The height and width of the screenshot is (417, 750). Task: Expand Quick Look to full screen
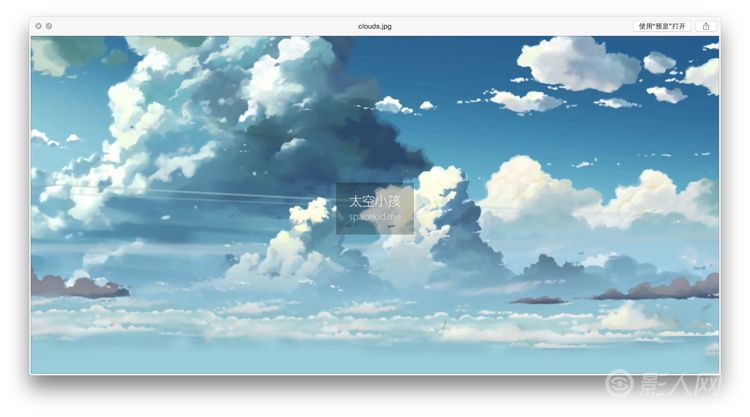click(49, 26)
